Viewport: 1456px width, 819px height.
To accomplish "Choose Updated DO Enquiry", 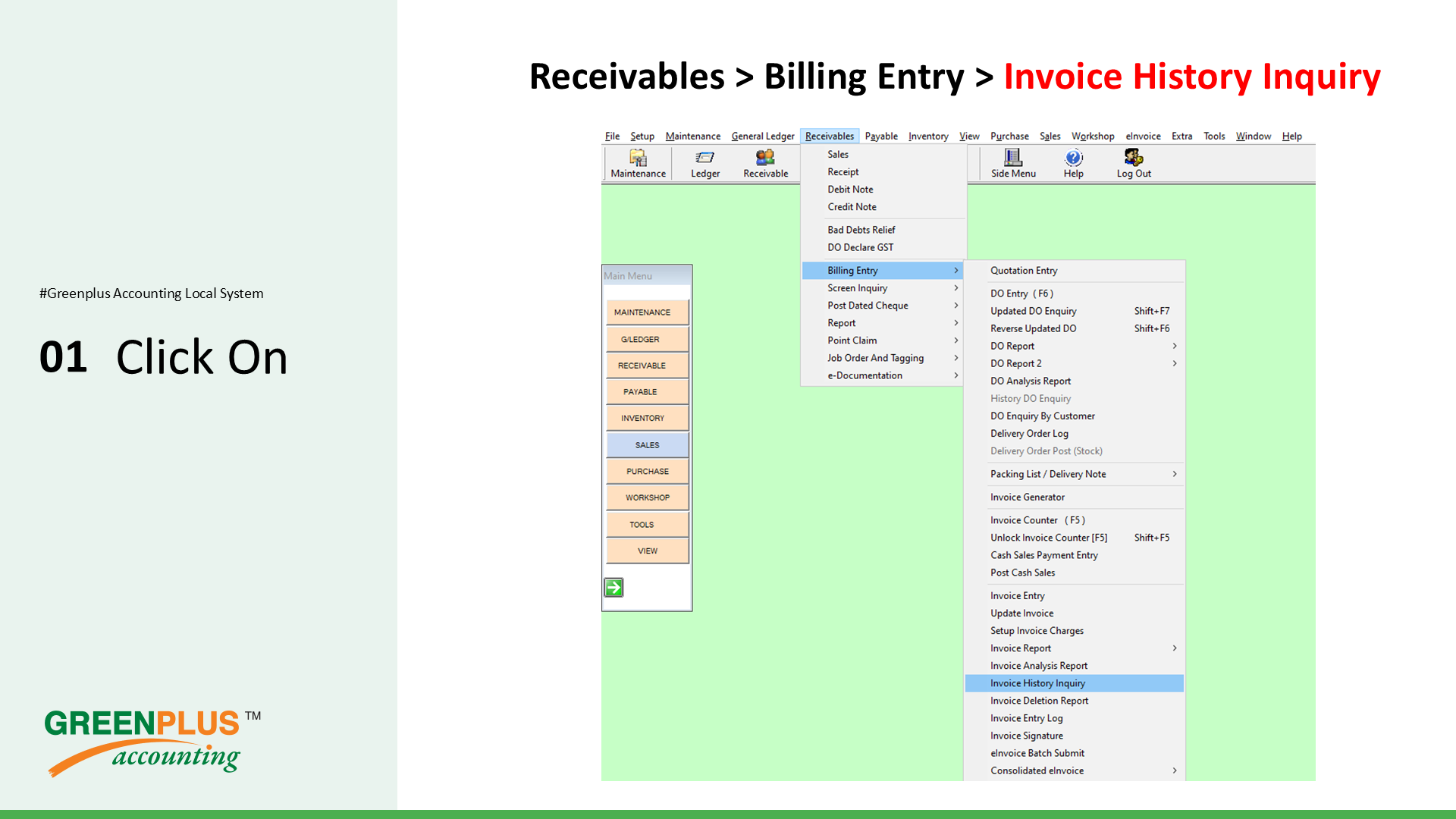I will (1075, 311).
